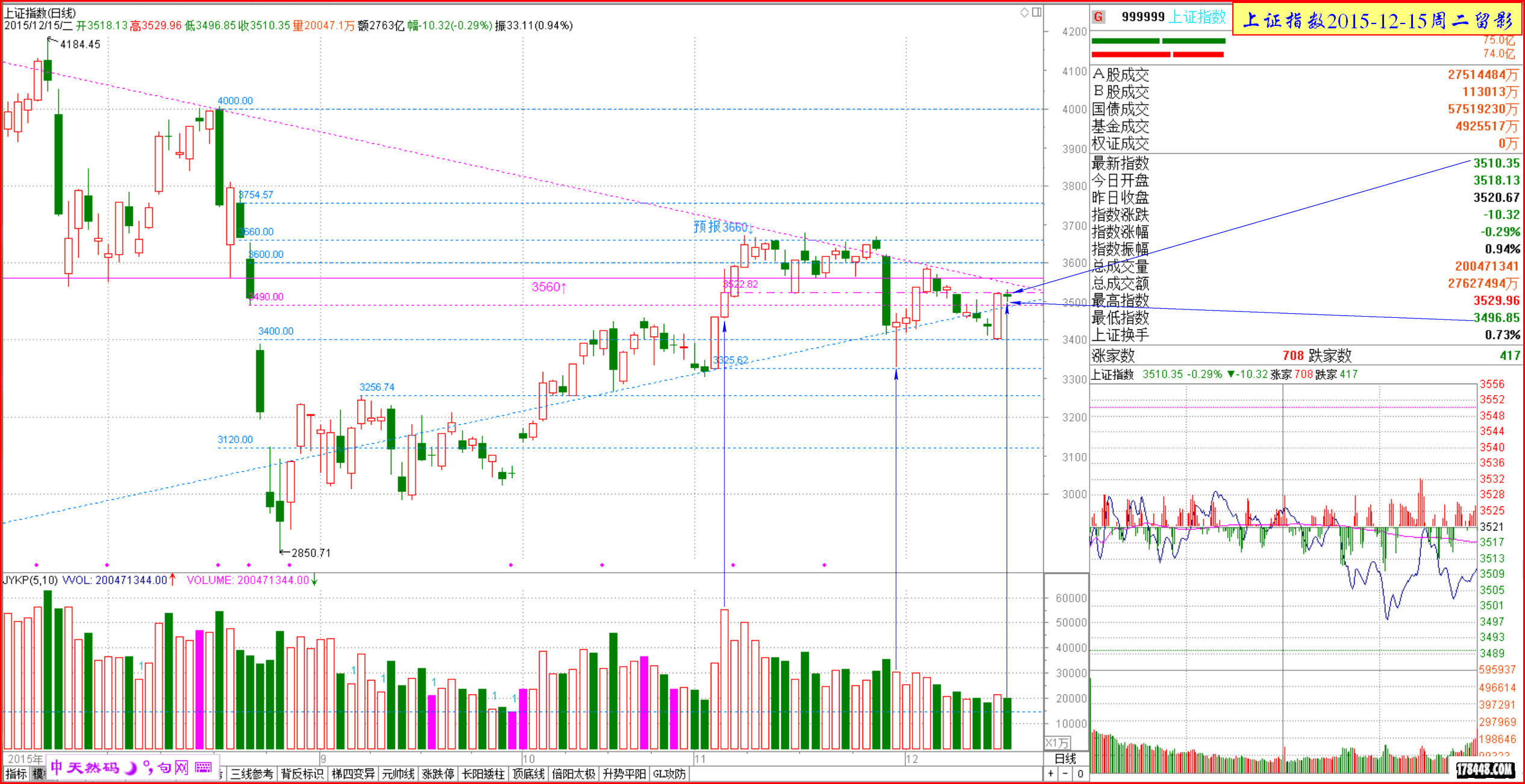Click the input method punctuation icon

coord(148,768)
